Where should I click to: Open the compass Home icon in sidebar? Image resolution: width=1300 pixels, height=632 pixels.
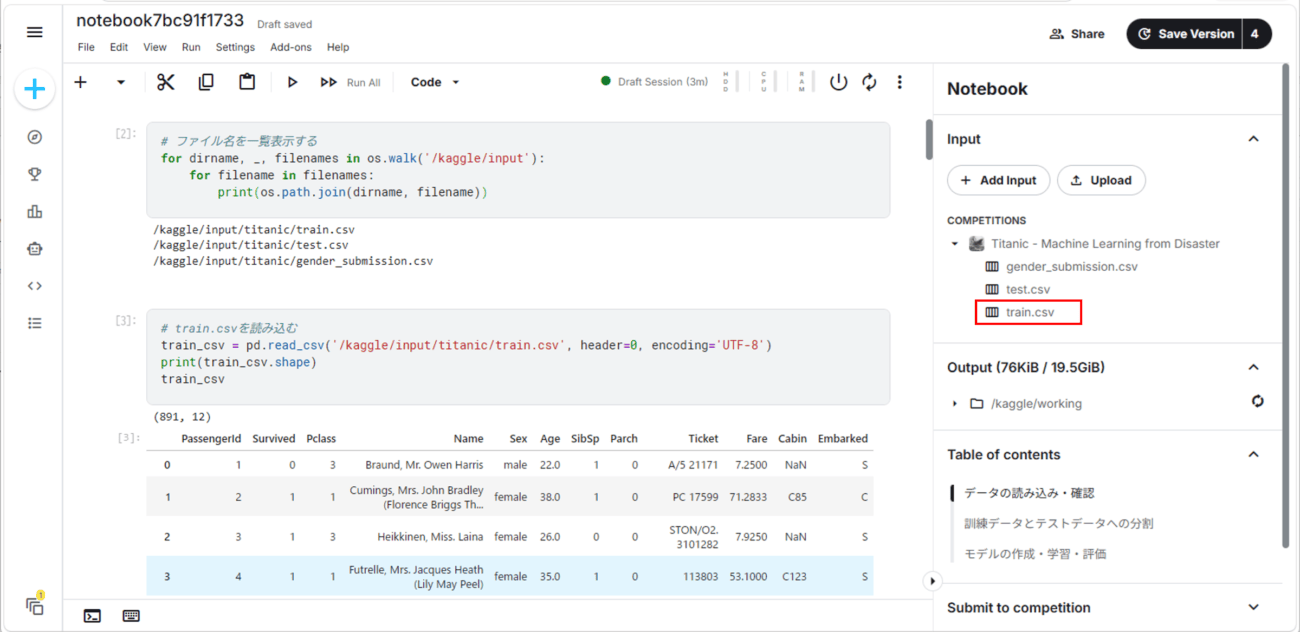pyautogui.click(x=35, y=137)
